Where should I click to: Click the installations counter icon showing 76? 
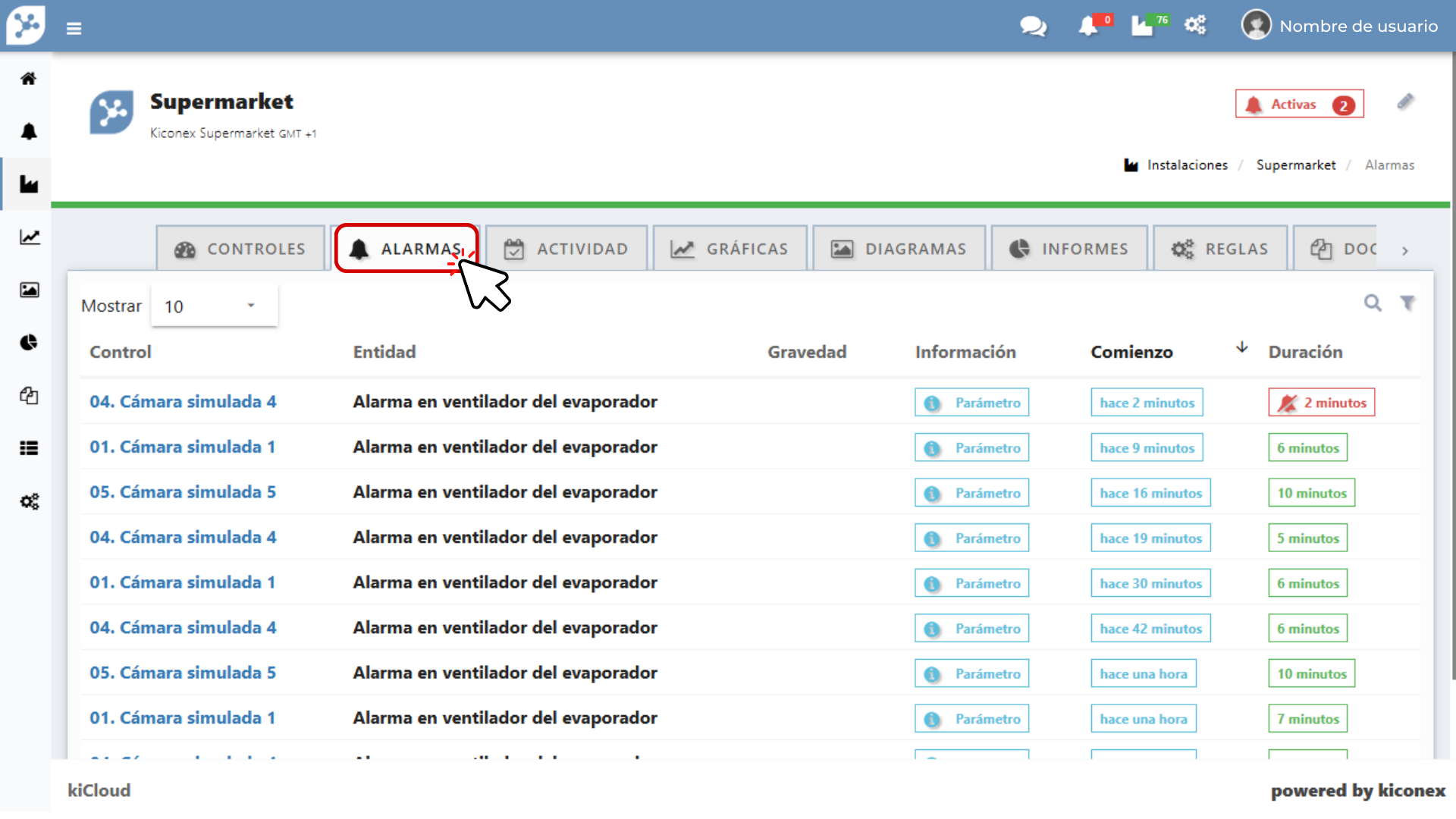pyautogui.click(x=1144, y=27)
